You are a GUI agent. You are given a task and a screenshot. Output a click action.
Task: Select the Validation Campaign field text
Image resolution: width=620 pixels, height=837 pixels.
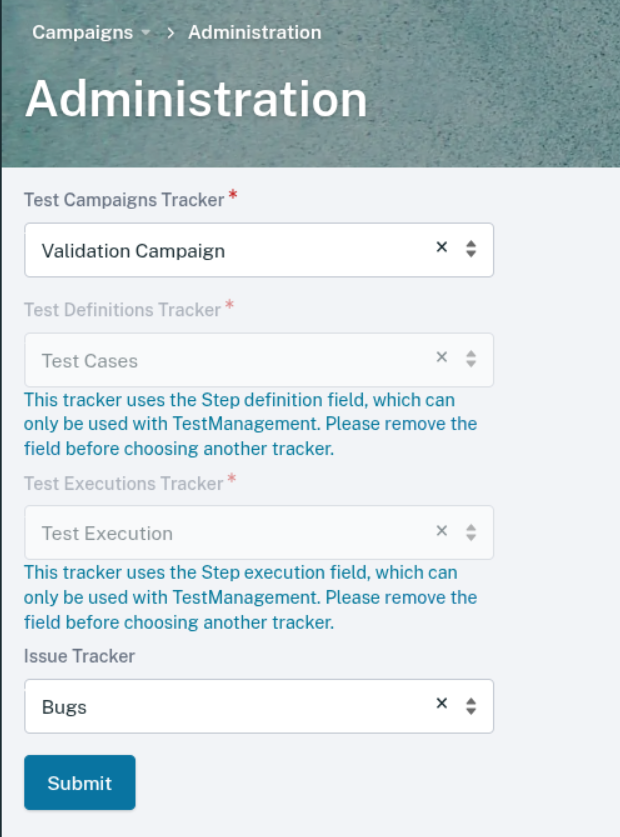[133, 251]
